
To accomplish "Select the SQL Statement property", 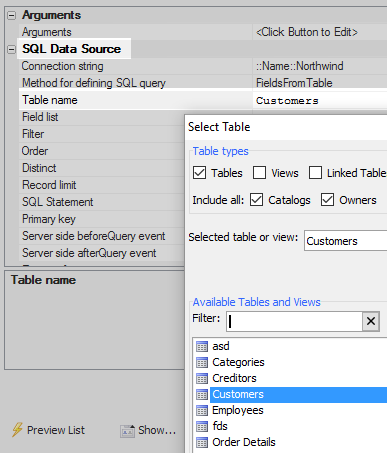I will point(58,202).
